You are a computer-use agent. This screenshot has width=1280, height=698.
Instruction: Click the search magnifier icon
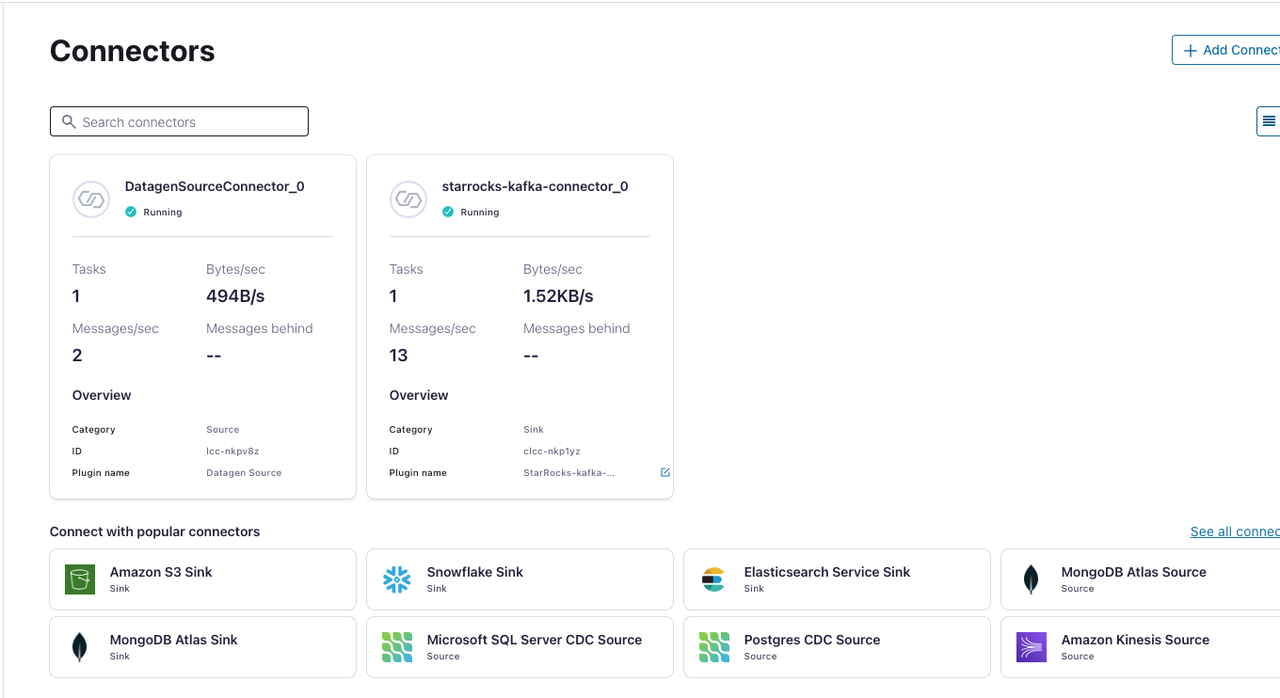tap(69, 122)
